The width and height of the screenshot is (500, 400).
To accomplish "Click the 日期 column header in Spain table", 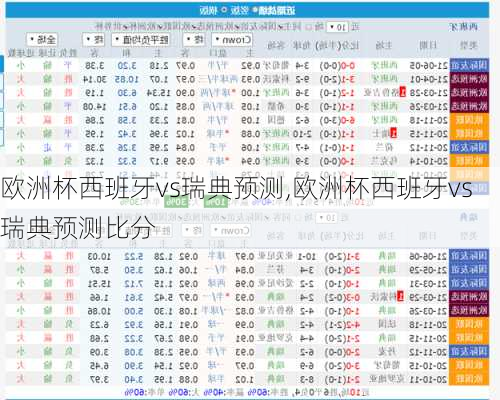I will (428, 45).
